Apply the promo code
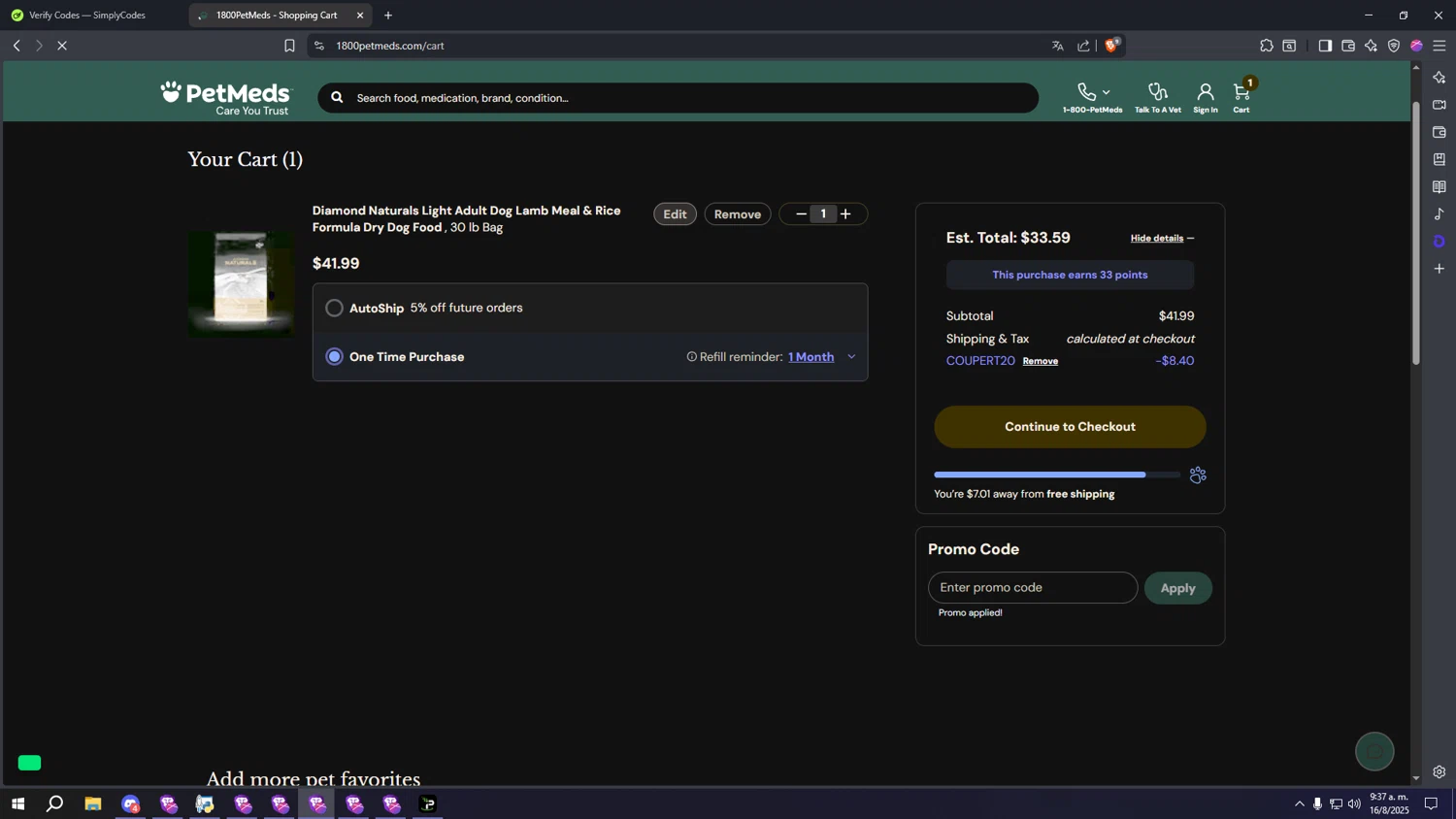This screenshot has width=1456, height=819. pyautogui.click(x=1177, y=588)
